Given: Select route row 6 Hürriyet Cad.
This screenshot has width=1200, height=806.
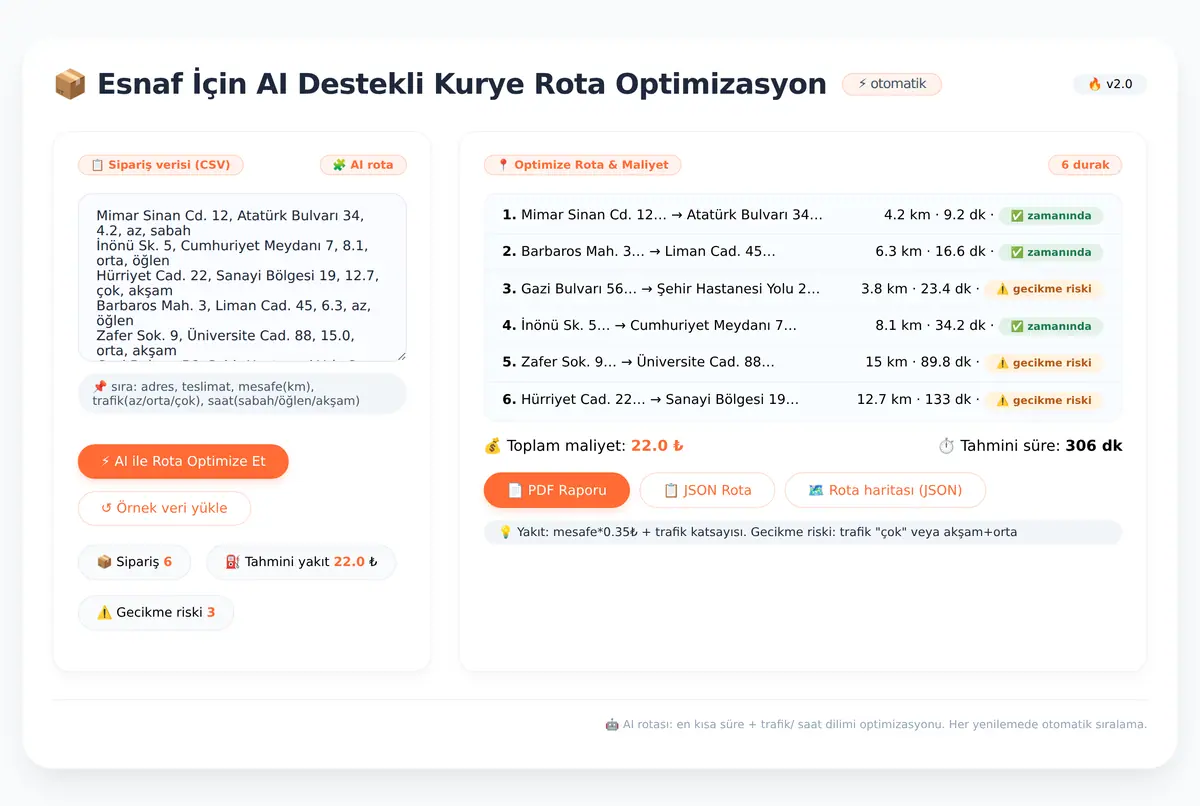Looking at the screenshot, I should 803,399.
